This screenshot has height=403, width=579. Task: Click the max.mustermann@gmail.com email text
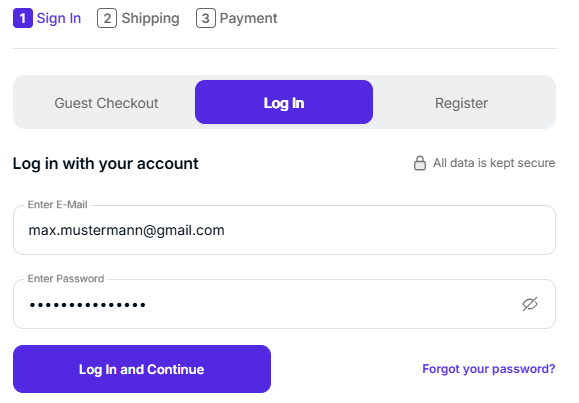pos(127,230)
